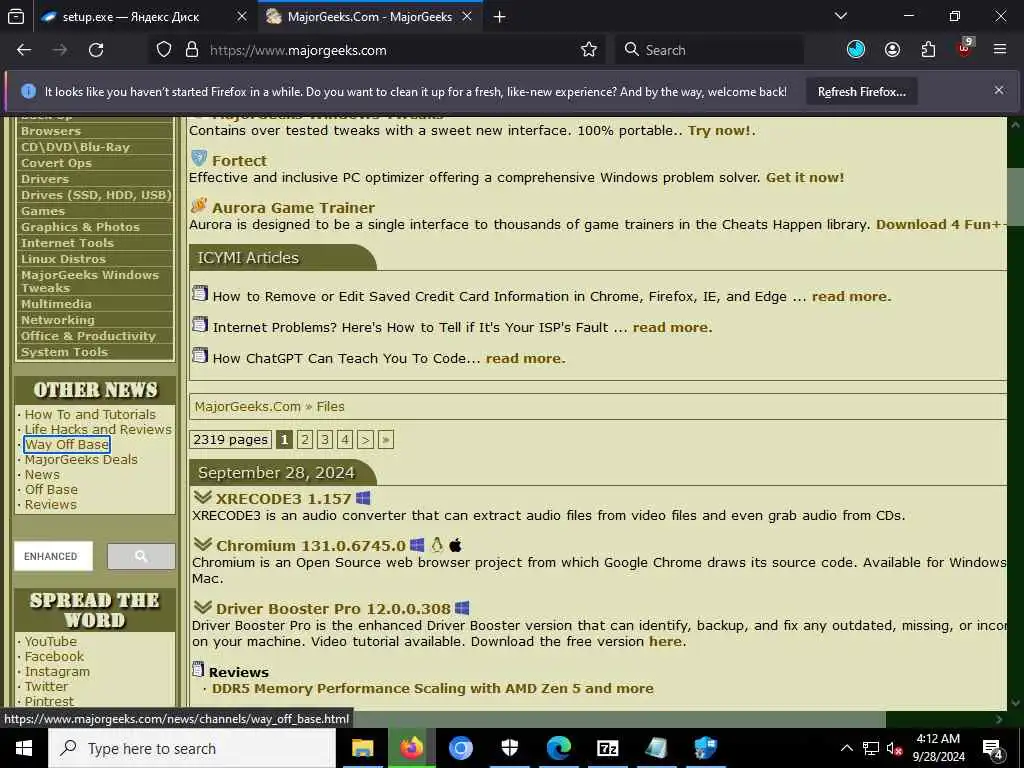Open the shield tracking protection icon
This screenshot has width=1024, height=768.
[164, 50]
